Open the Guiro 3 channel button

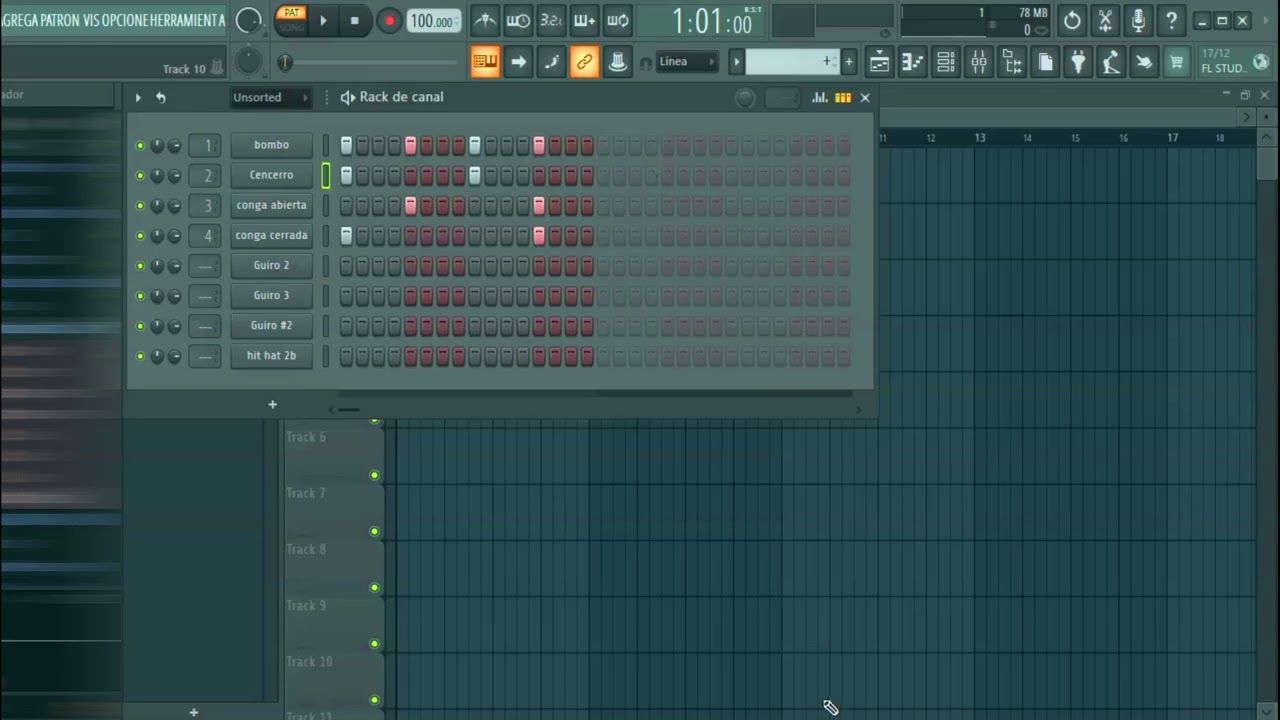271,295
